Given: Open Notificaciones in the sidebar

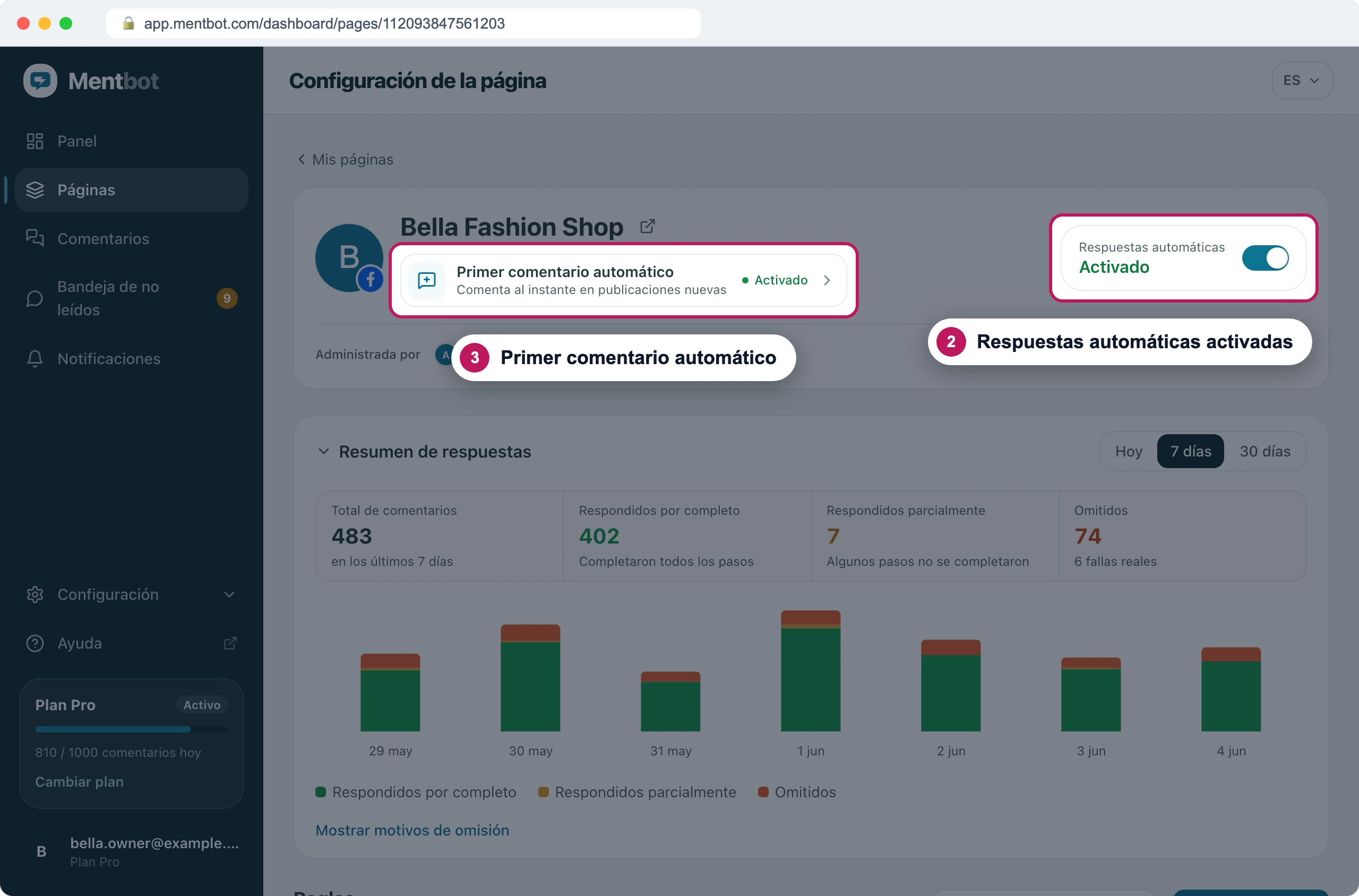Looking at the screenshot, I should pos(132,358).
